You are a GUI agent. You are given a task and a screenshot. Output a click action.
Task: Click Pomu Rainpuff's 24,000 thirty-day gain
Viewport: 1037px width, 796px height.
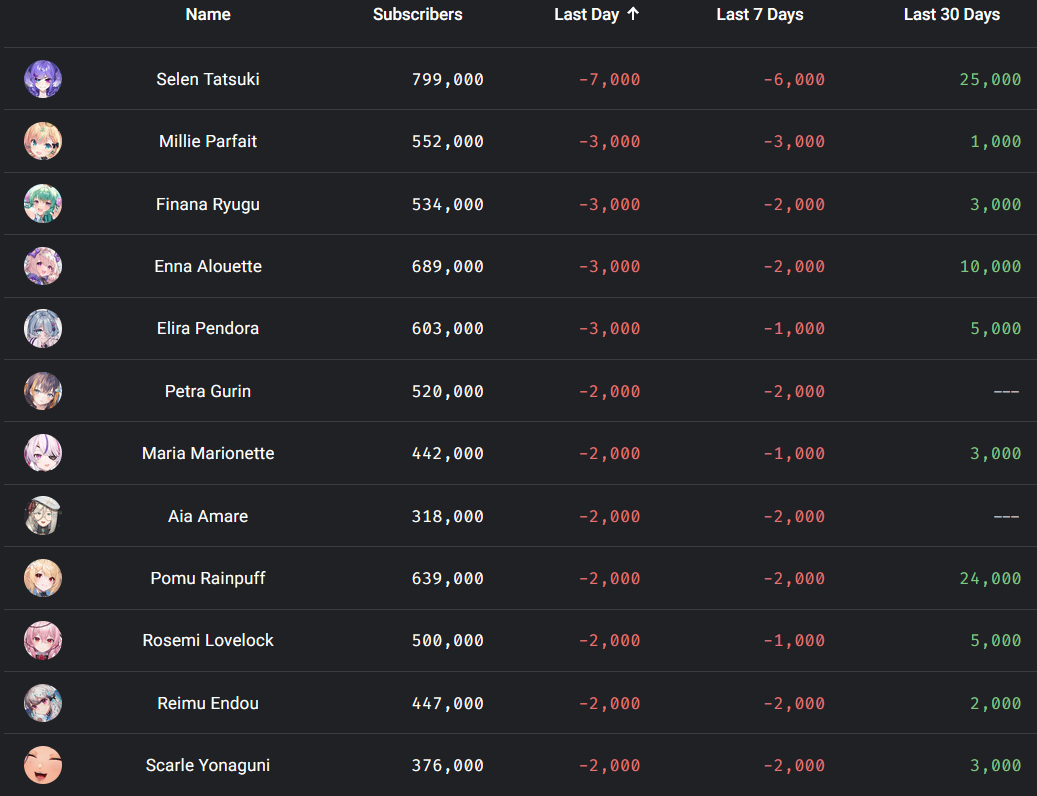pyautogui.click(x=990, y=578)
